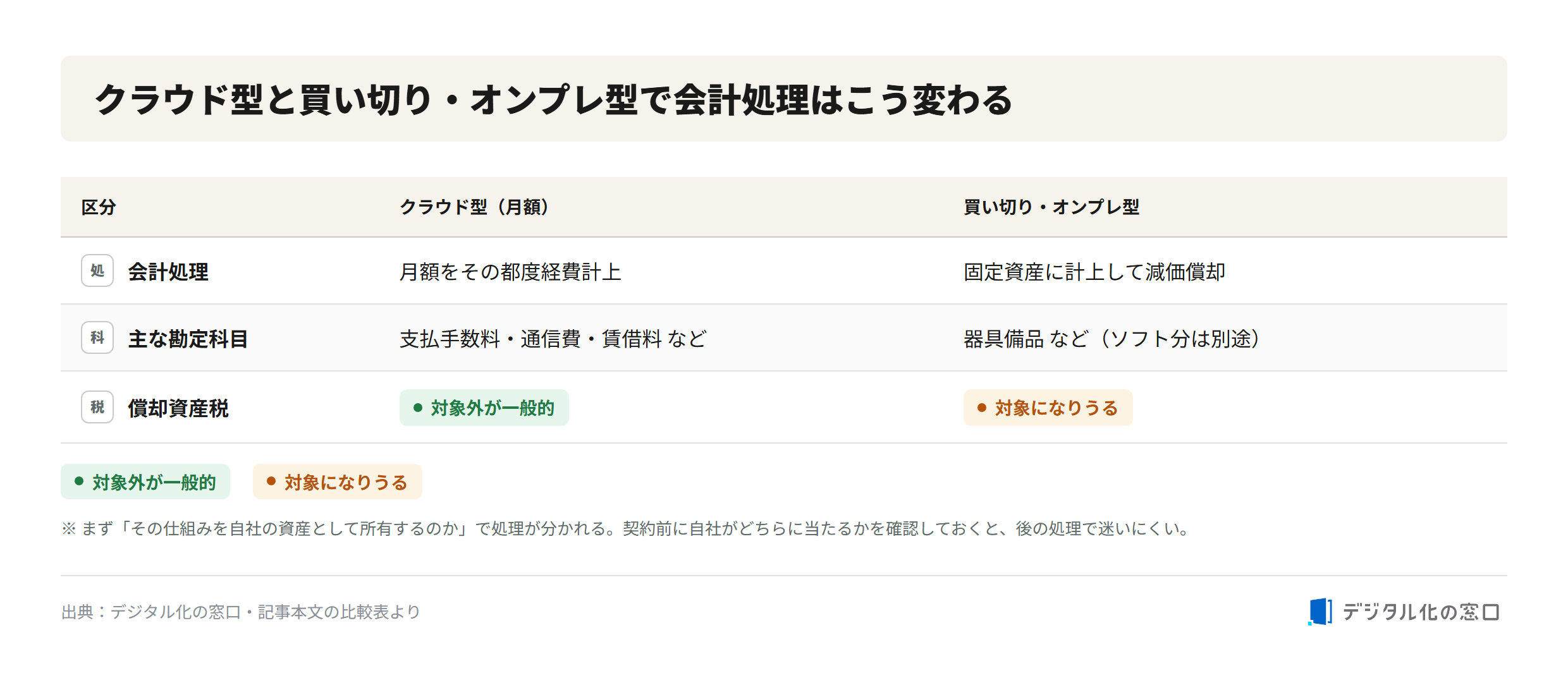Click the blue デジタル化の窓口 logo icon
The height and width of the screenshot is (685, 1568).
[x=1320, y=612]
